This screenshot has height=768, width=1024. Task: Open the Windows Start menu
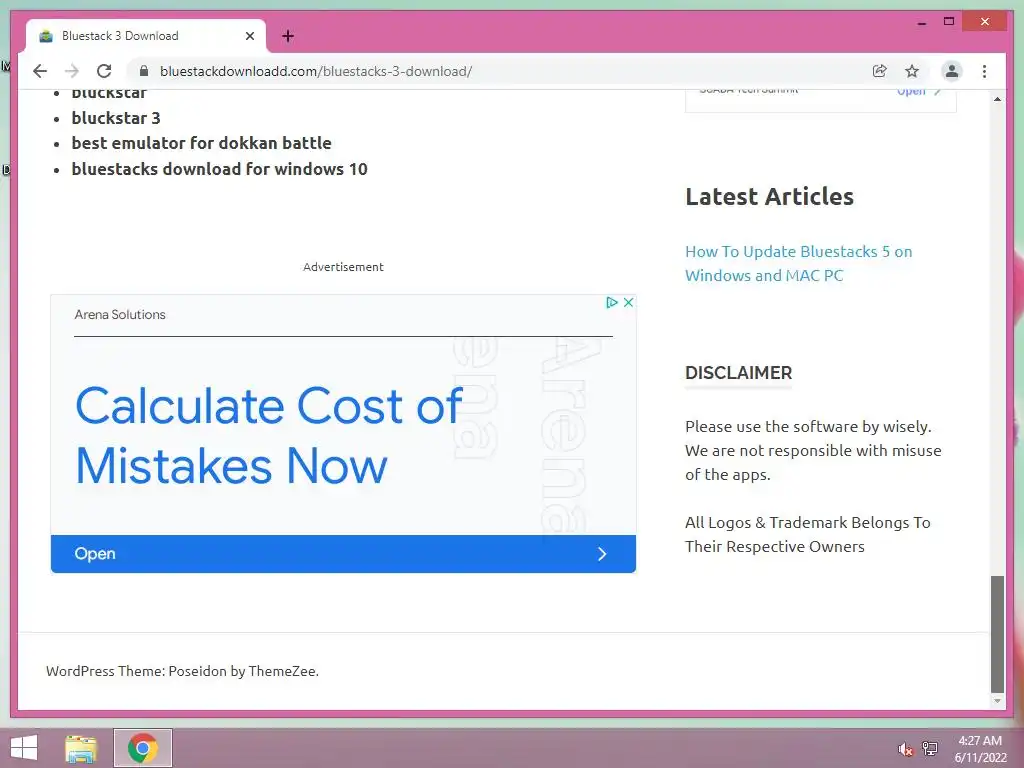pos(24,748)
